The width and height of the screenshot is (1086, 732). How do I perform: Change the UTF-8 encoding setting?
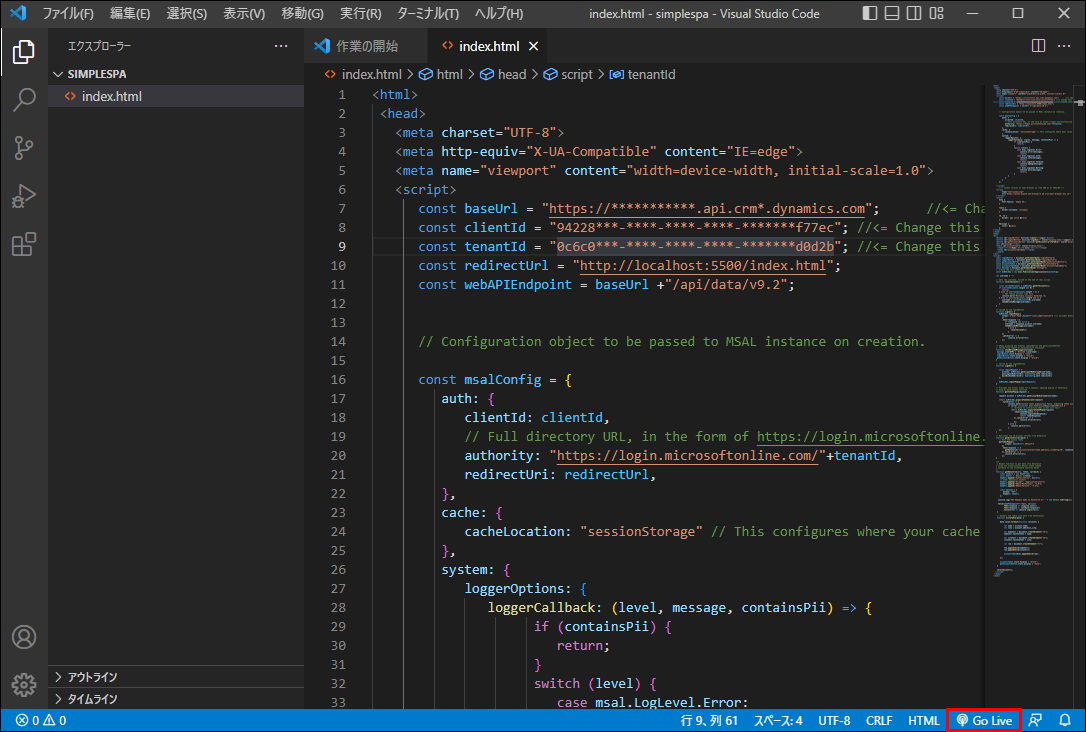click(x=834, y=720)
